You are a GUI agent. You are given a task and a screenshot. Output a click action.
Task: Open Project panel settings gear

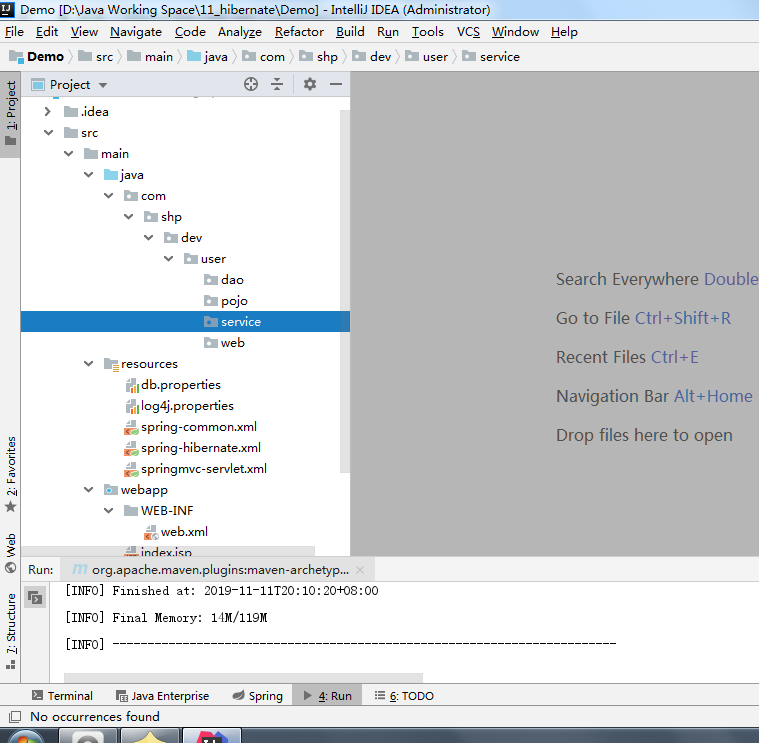(x=310, y=84)
